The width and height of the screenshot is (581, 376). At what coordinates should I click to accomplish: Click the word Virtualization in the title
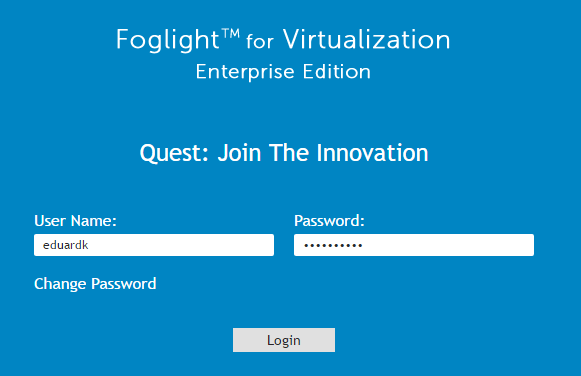tap(366, 39)
